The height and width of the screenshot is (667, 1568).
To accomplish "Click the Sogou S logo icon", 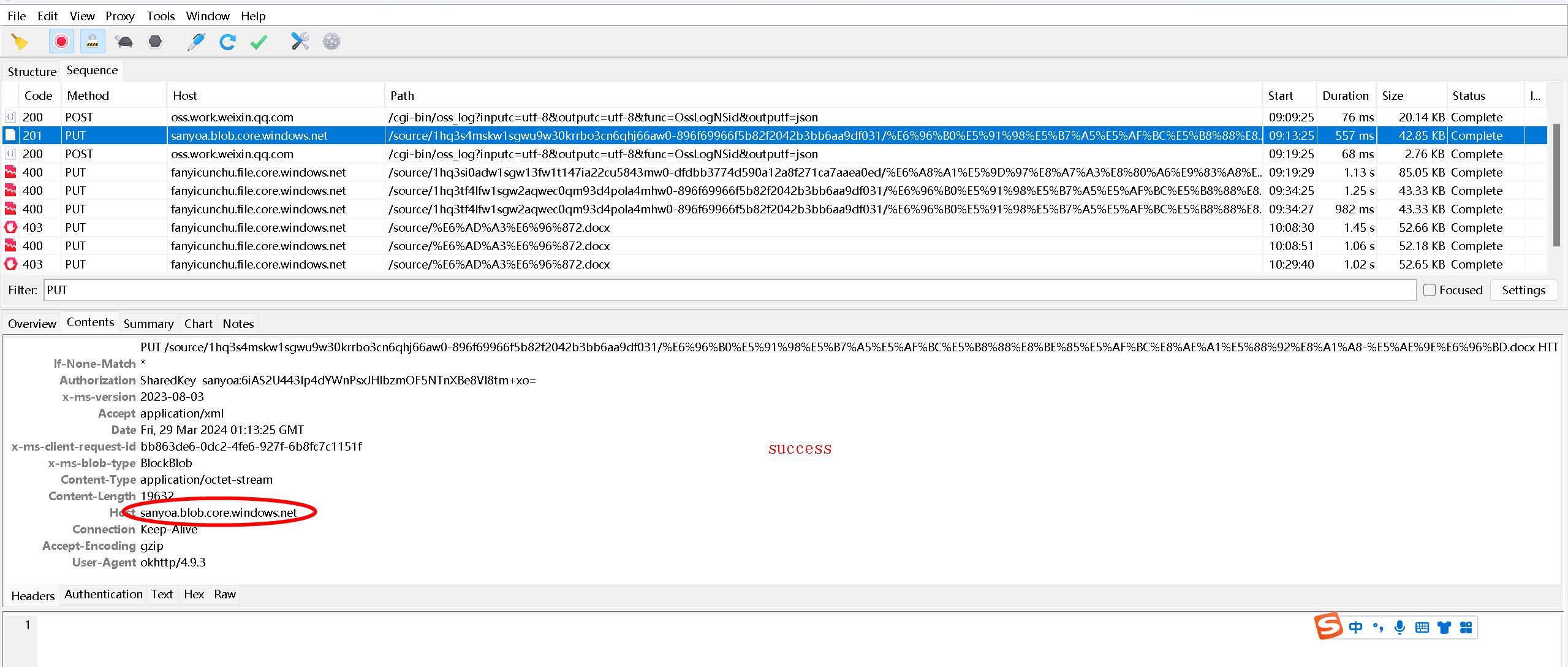I will 1328,626.
